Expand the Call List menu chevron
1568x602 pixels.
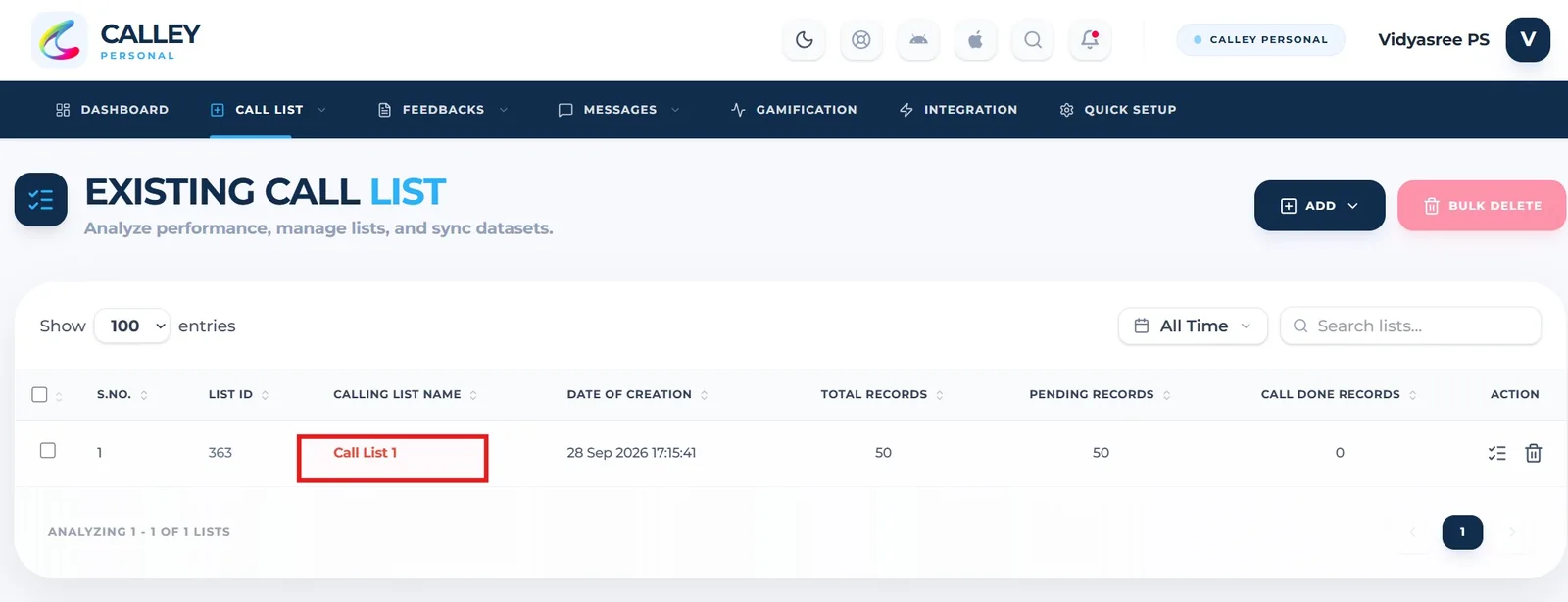[x=321, y=110]
